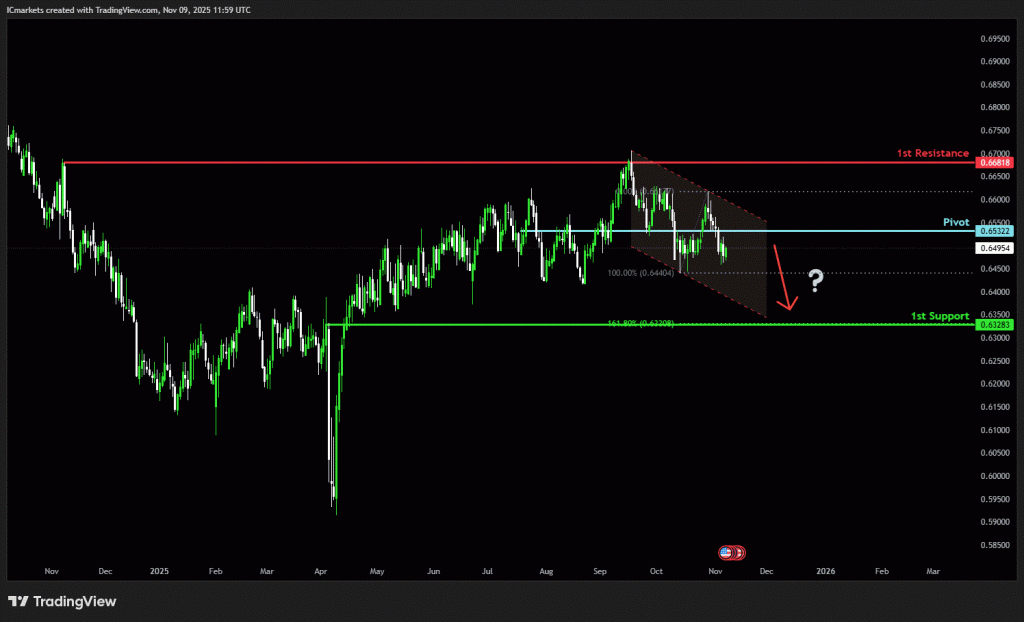Click the Pivot text label
This screenshot has width=1024, height=622.
click(x=956, y=222)
